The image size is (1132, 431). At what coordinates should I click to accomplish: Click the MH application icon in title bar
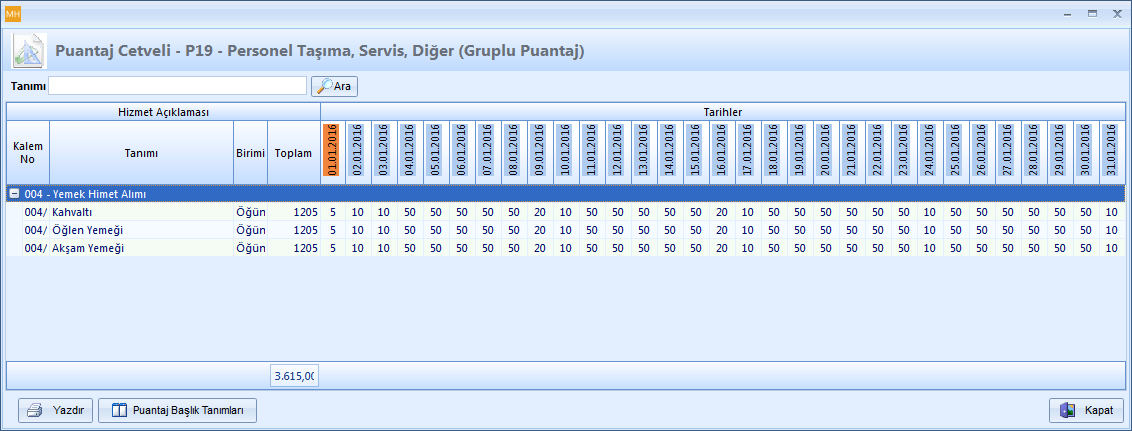(12, 13)
